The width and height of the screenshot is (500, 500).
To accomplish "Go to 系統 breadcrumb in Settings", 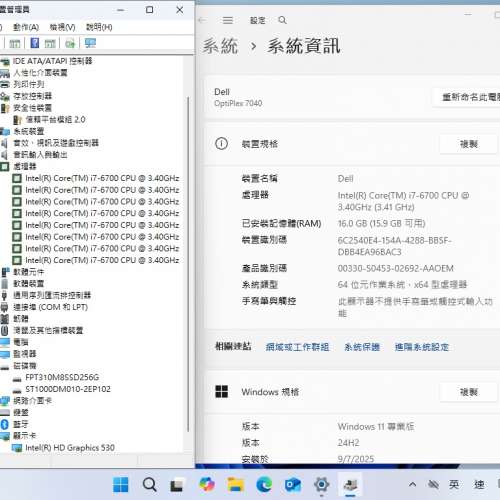I will pos(220,46).
